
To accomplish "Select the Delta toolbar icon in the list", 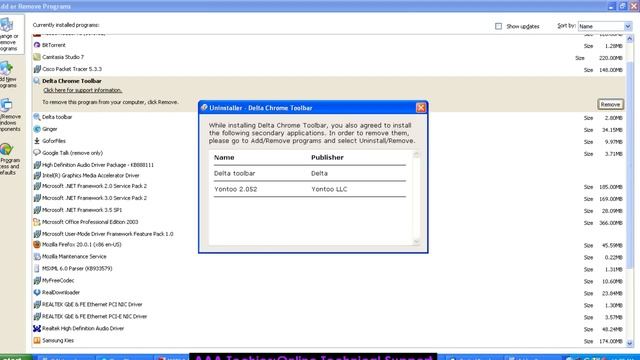I will pos(37,117).
